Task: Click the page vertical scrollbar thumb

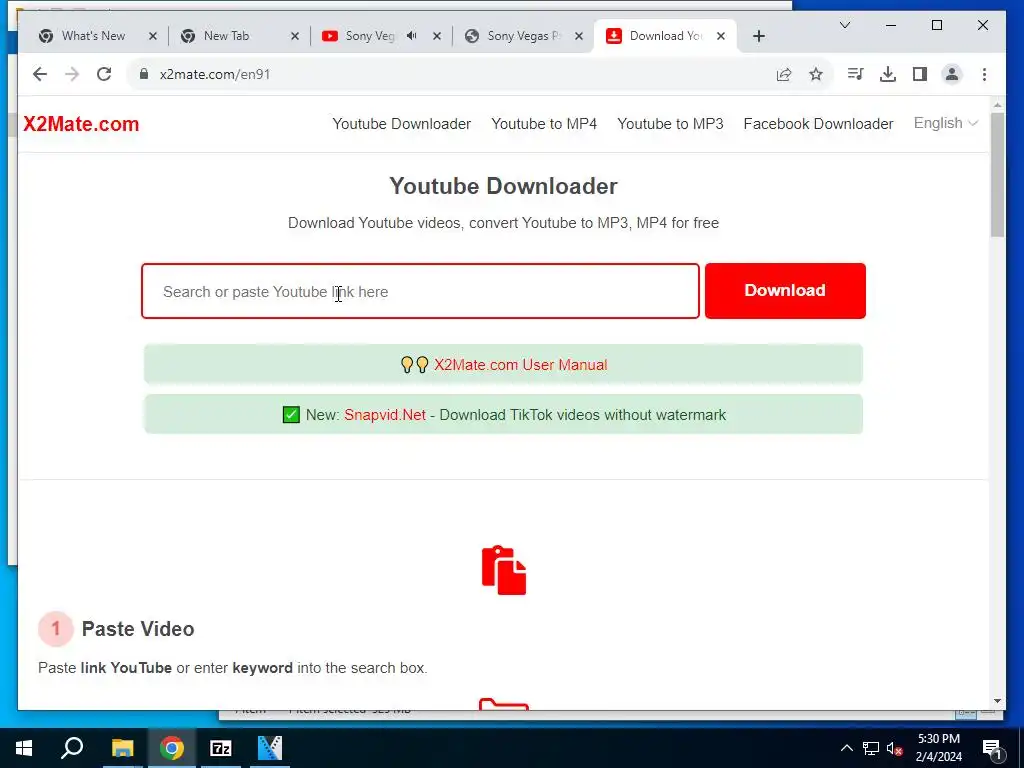Action: (x=997, y=175)
